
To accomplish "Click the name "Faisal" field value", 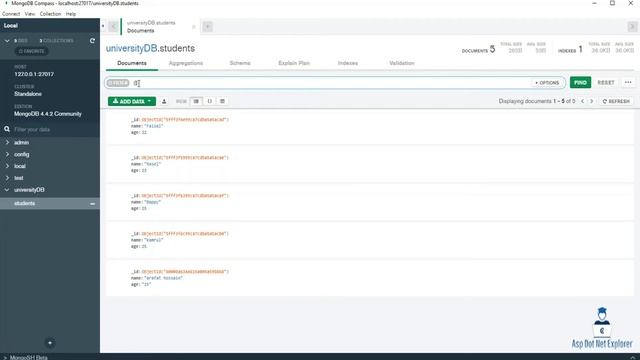I will point(154,126).
